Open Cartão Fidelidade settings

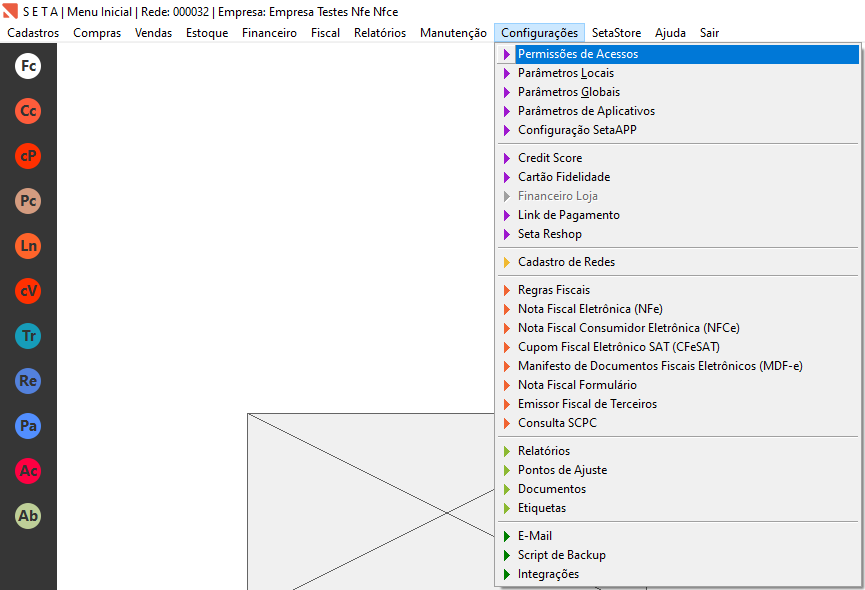(679, 177)
